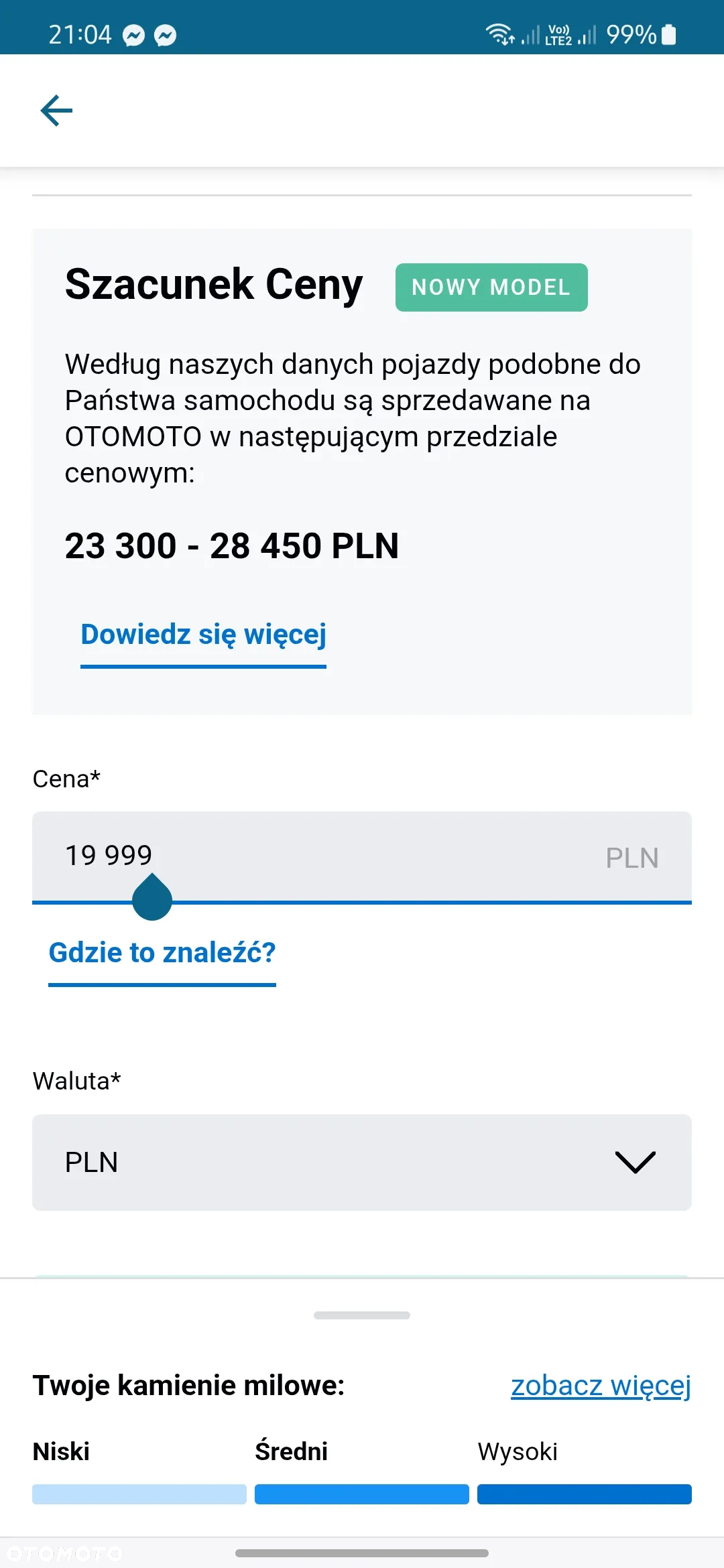Open the PLN currency selector
The height and width of the screenshot is (1568, 724).
(x=362, y=1162)
